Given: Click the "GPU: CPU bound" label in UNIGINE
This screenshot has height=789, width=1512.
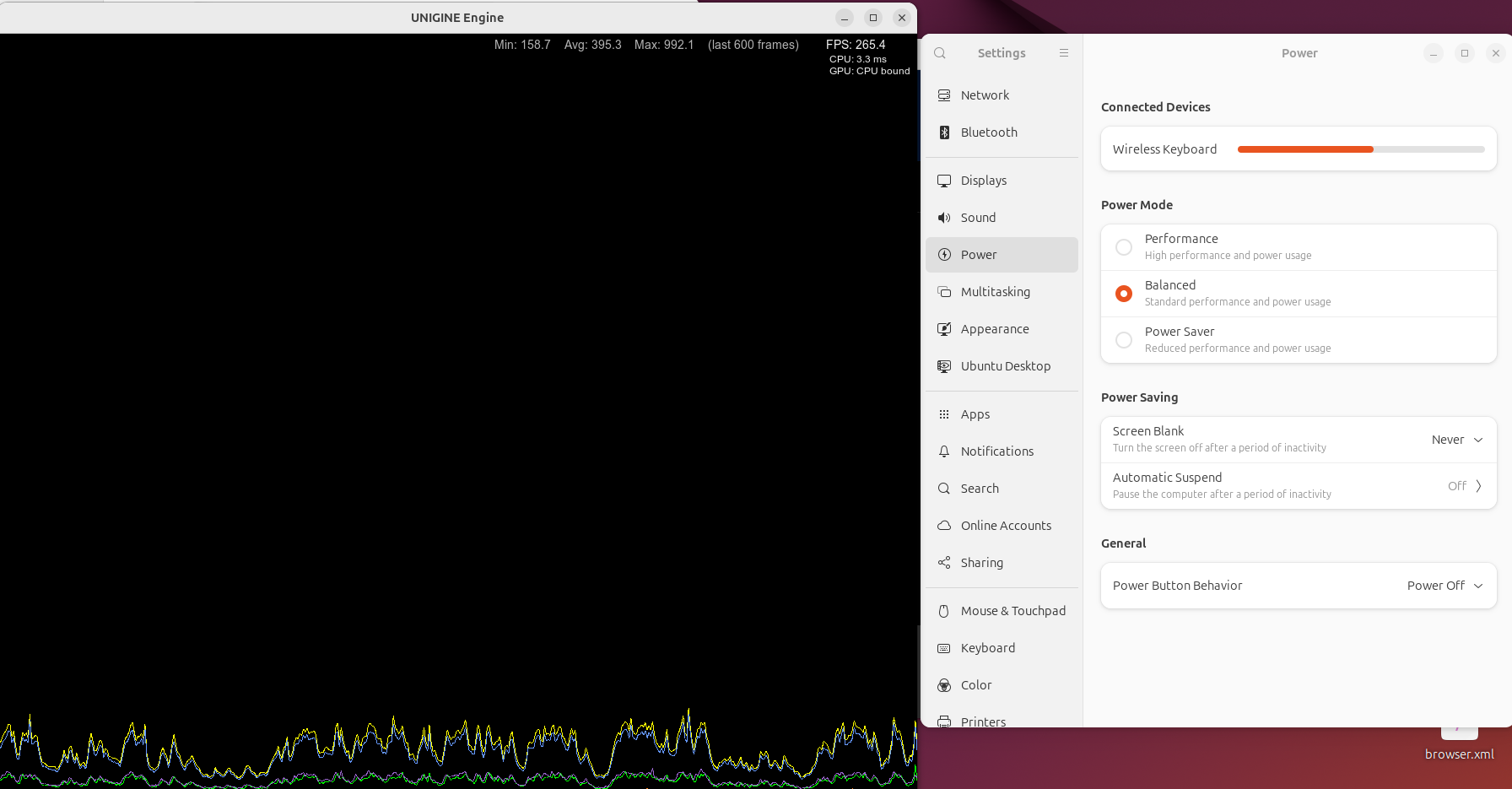Looking at the screenshot, I should coord(869,71).
